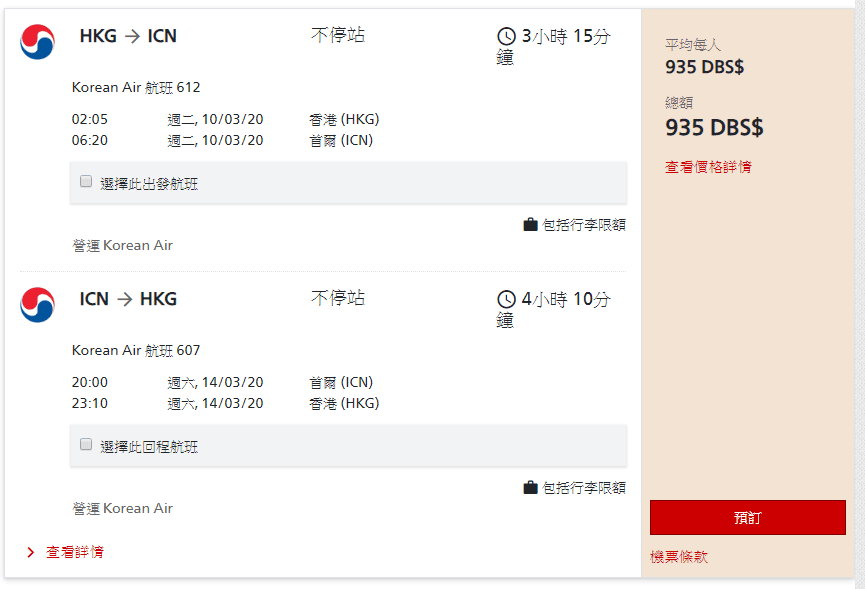Open the 機票條款 ticket terms link
The height and width of the screenshot is (589, 865).
(x=679, y=557)
